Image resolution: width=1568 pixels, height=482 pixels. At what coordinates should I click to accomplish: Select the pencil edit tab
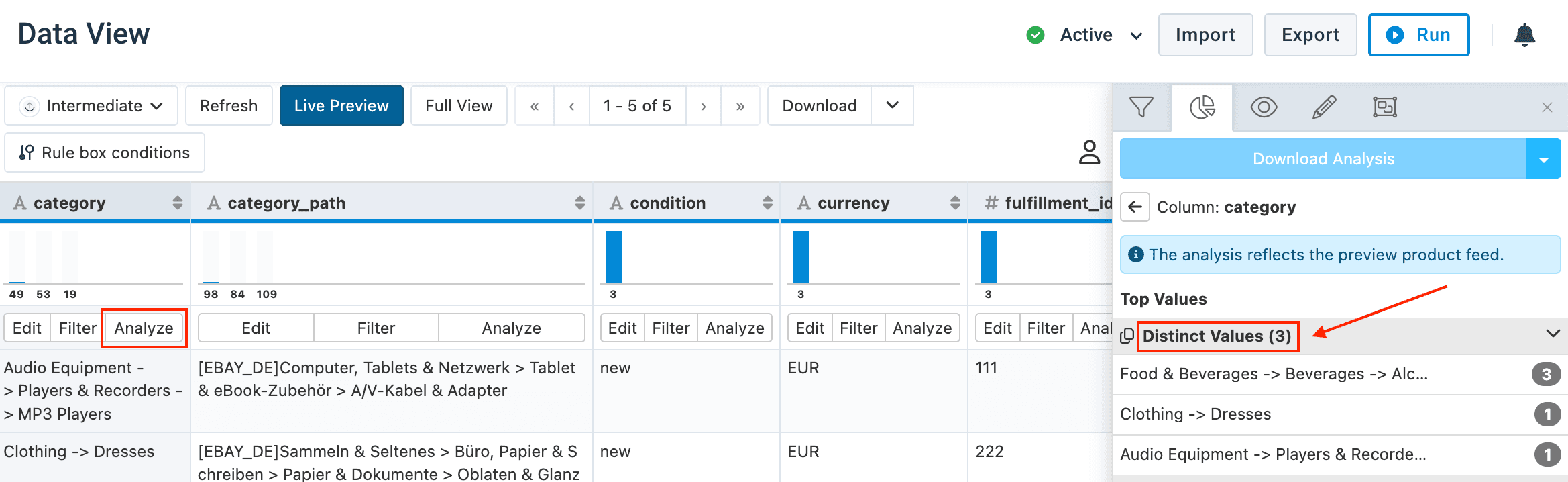(1323, 107)
